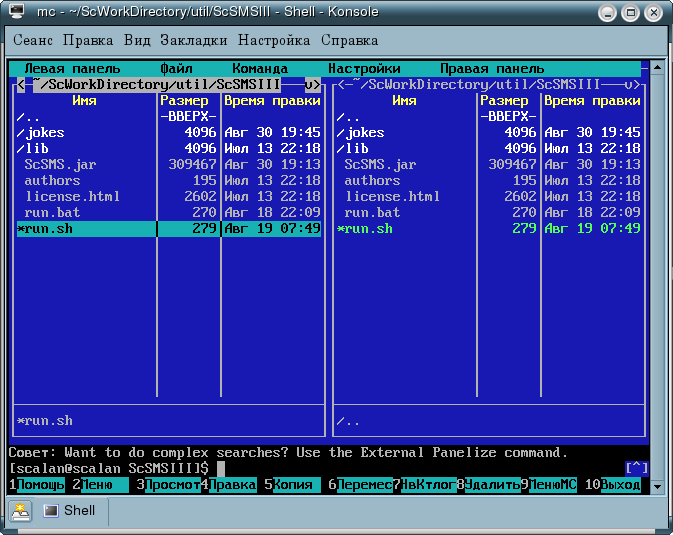Click the scrollbar down arrow of the terminal
Screen dimensions: 673x535
click(x=657, y=487)
